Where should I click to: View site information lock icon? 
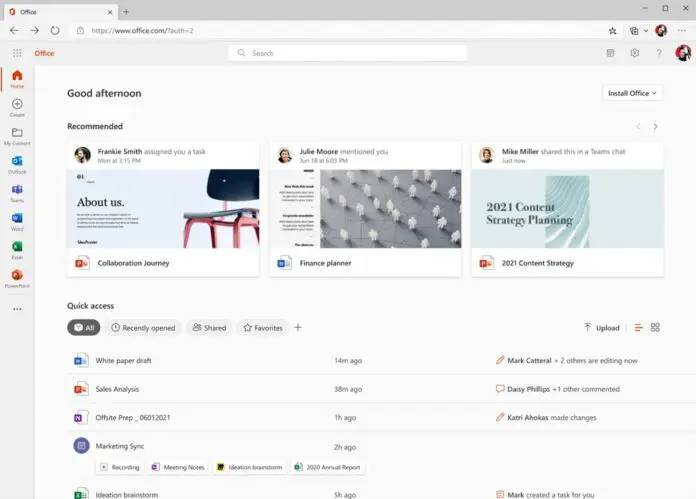click(80, 31)
